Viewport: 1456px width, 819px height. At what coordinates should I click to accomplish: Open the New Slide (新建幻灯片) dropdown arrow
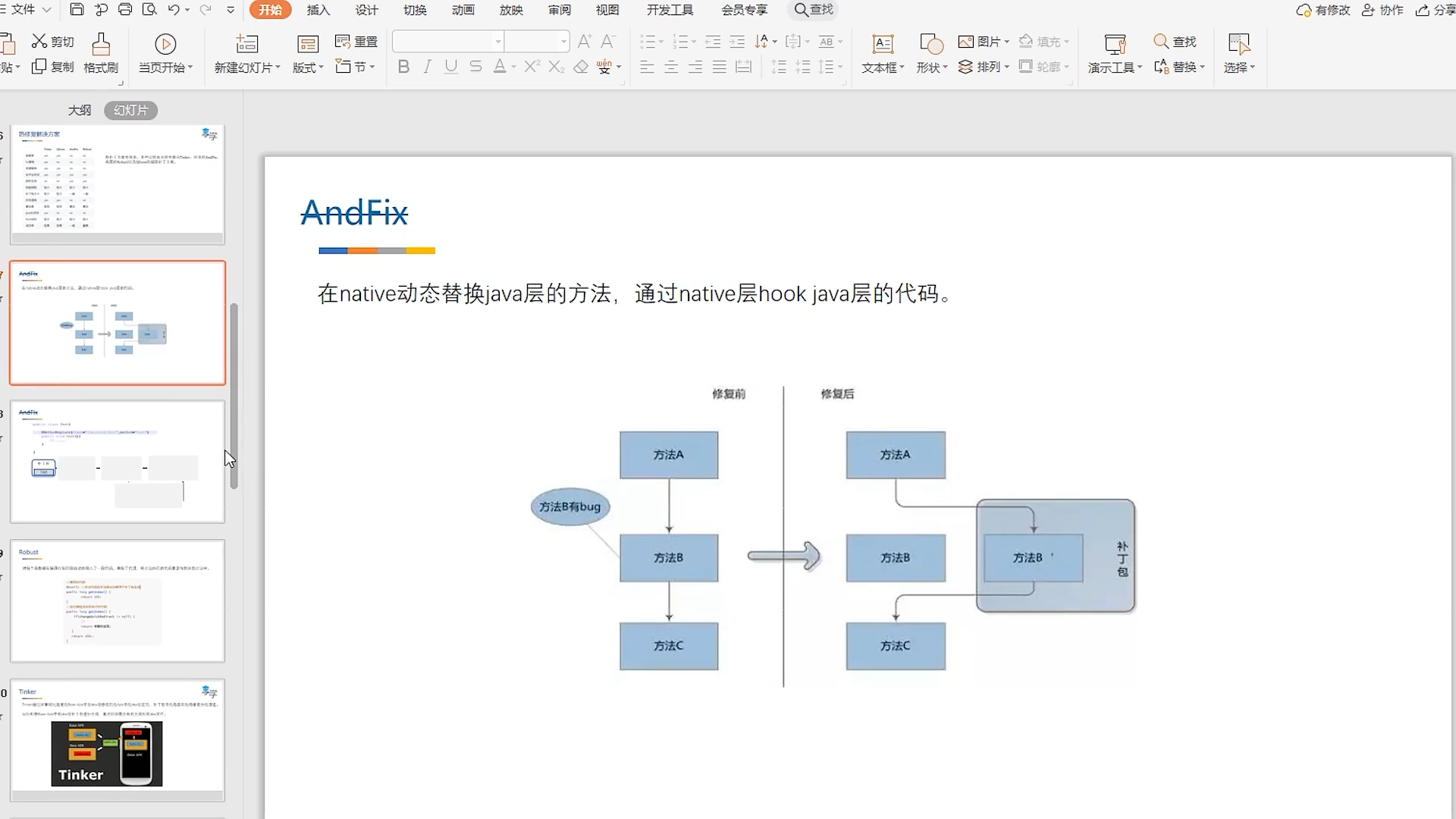(278, 67)
